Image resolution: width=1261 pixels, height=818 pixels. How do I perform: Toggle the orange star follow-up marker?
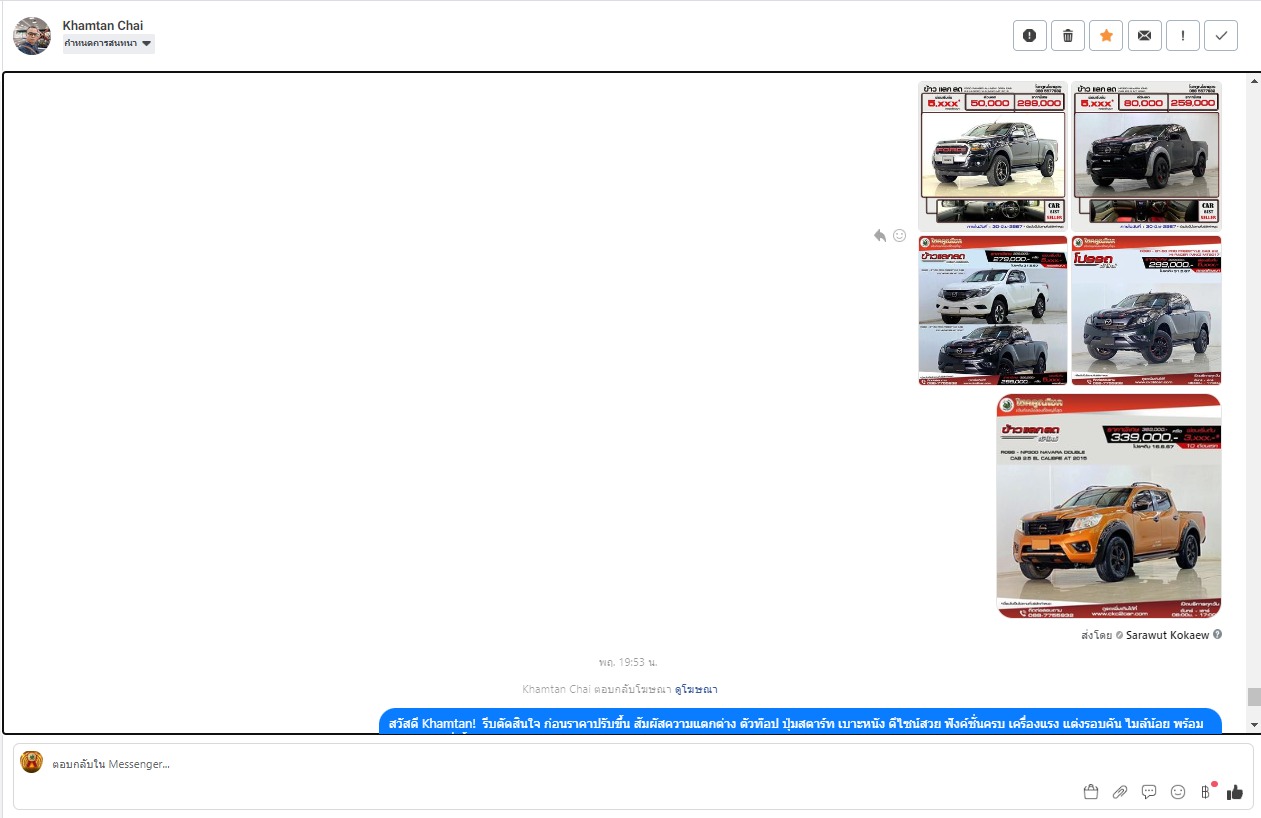1106,36
